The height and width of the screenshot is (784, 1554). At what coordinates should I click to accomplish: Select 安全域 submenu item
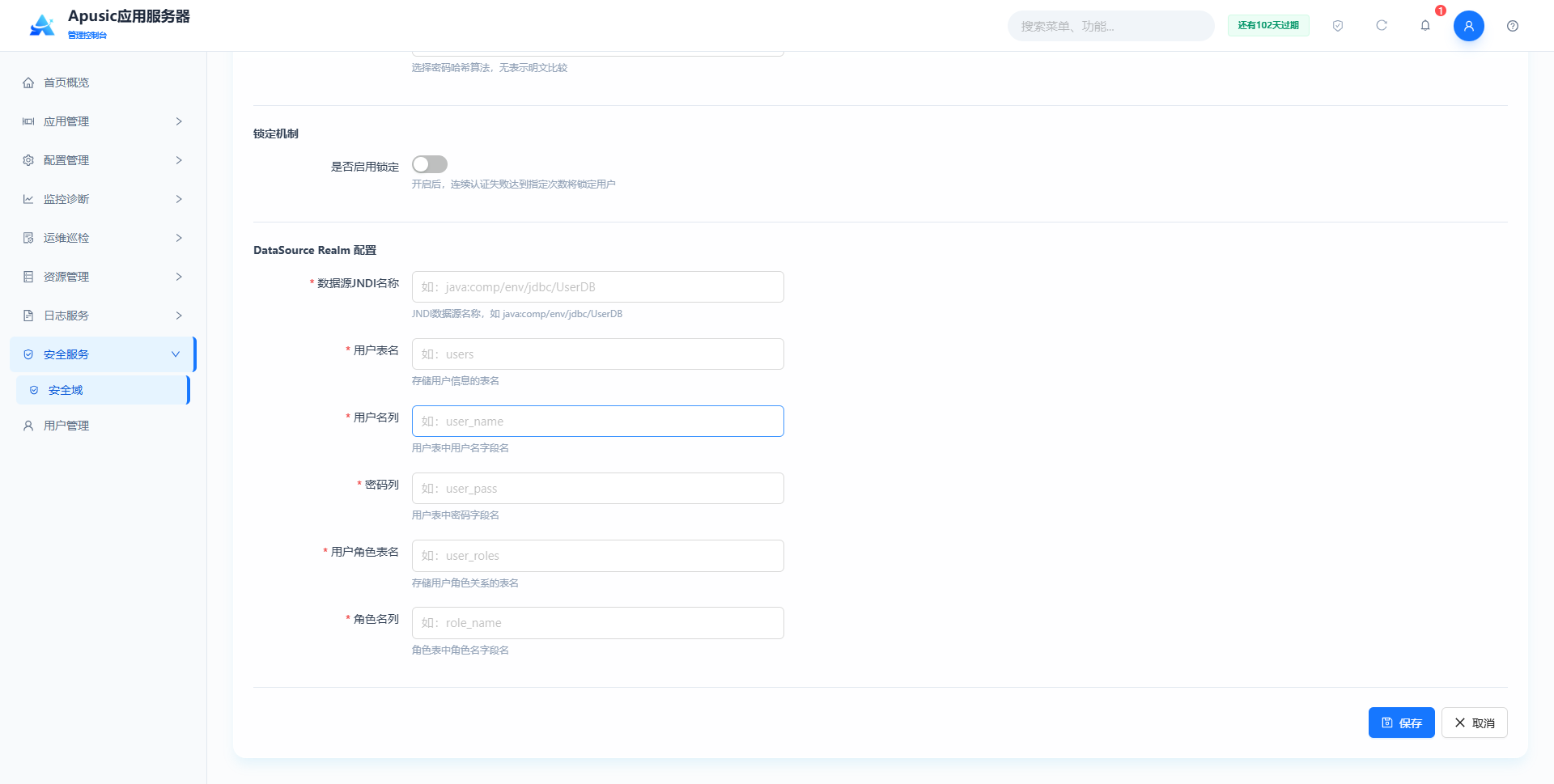click(x=103, y=390)
